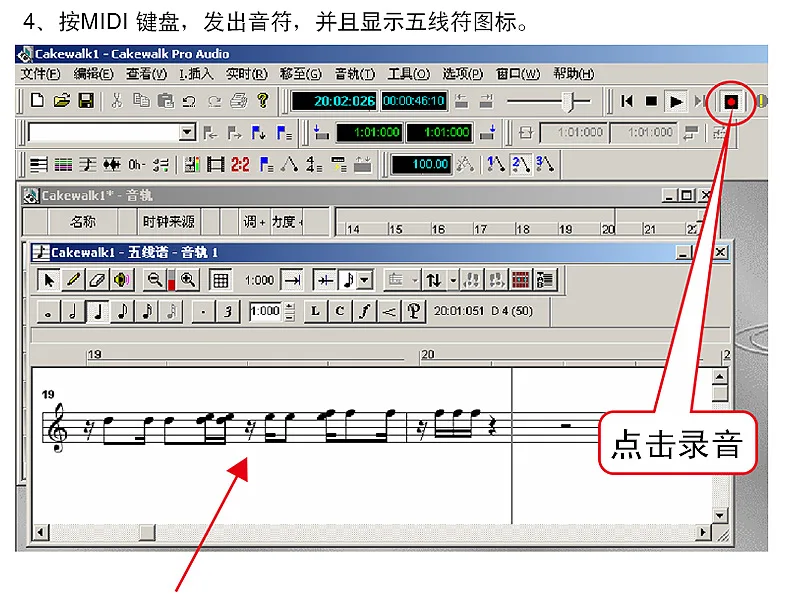Select the hairpin crescendo tool

click(x=388, y=311)
